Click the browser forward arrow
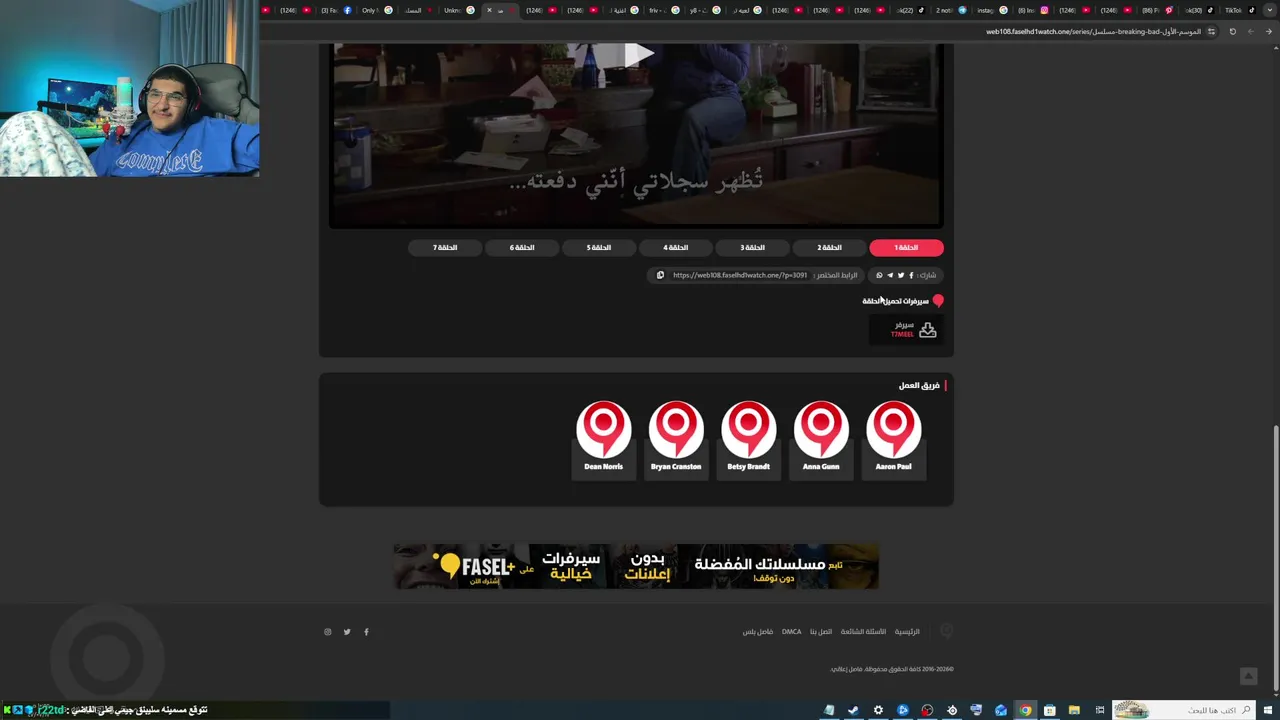Image resolution: width=1280 pixels, height=720 pixels. pos(1250,31)
